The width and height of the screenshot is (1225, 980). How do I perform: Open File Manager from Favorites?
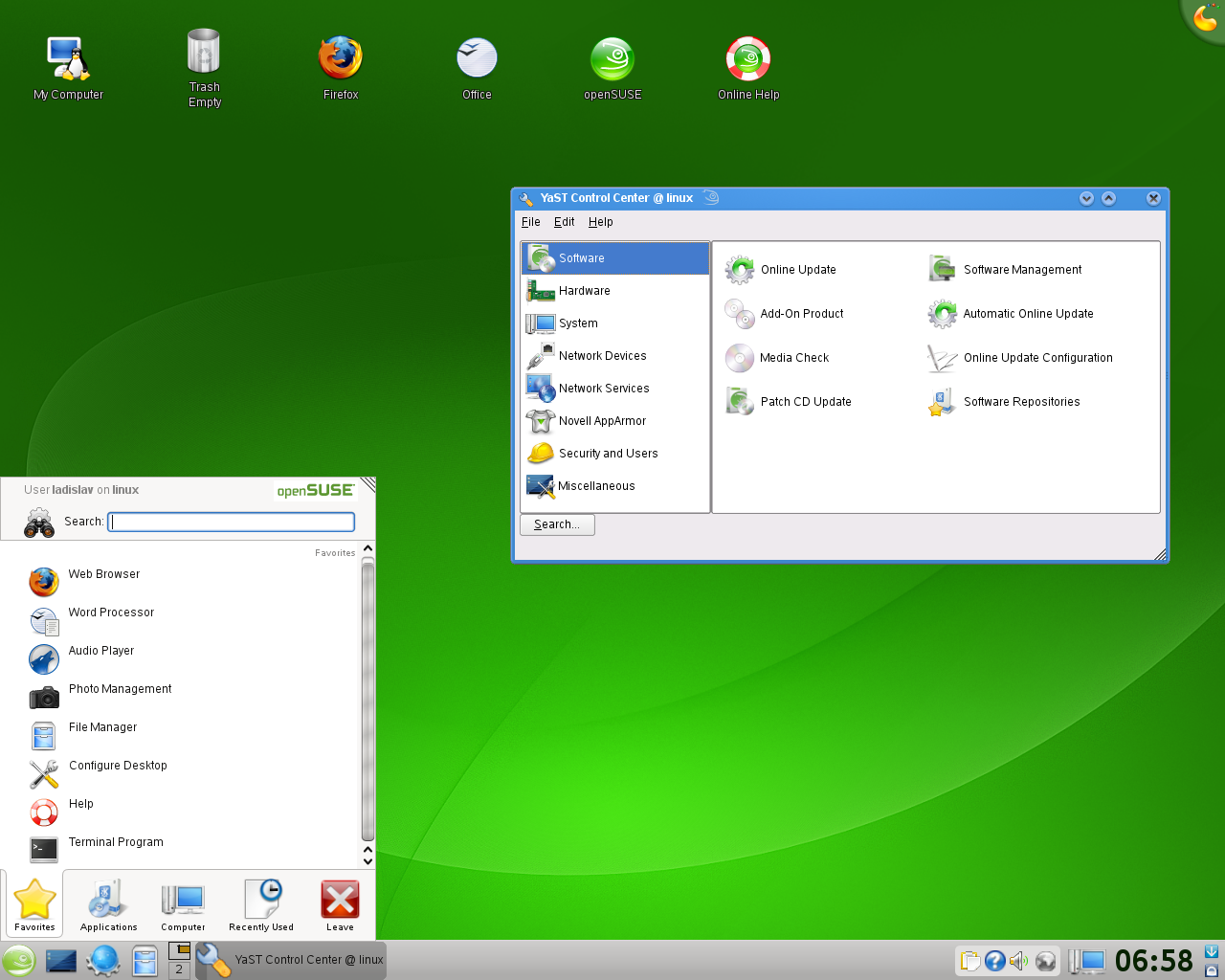tap(182, 733)
